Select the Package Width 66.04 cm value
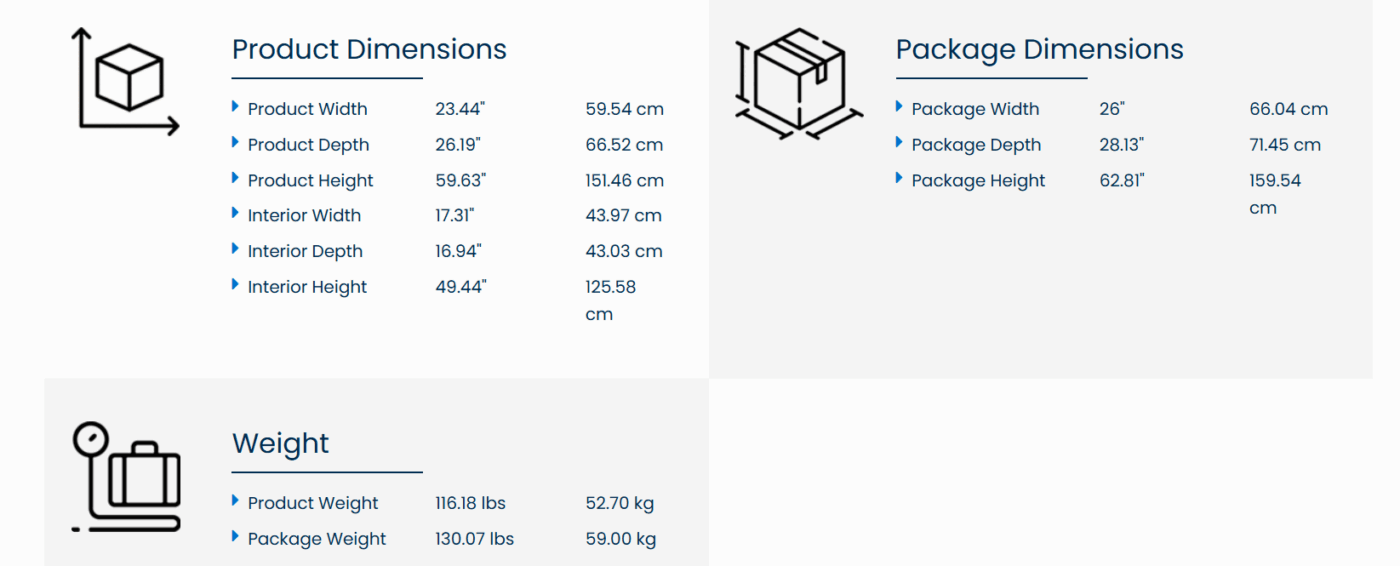 coord(1288,109)
